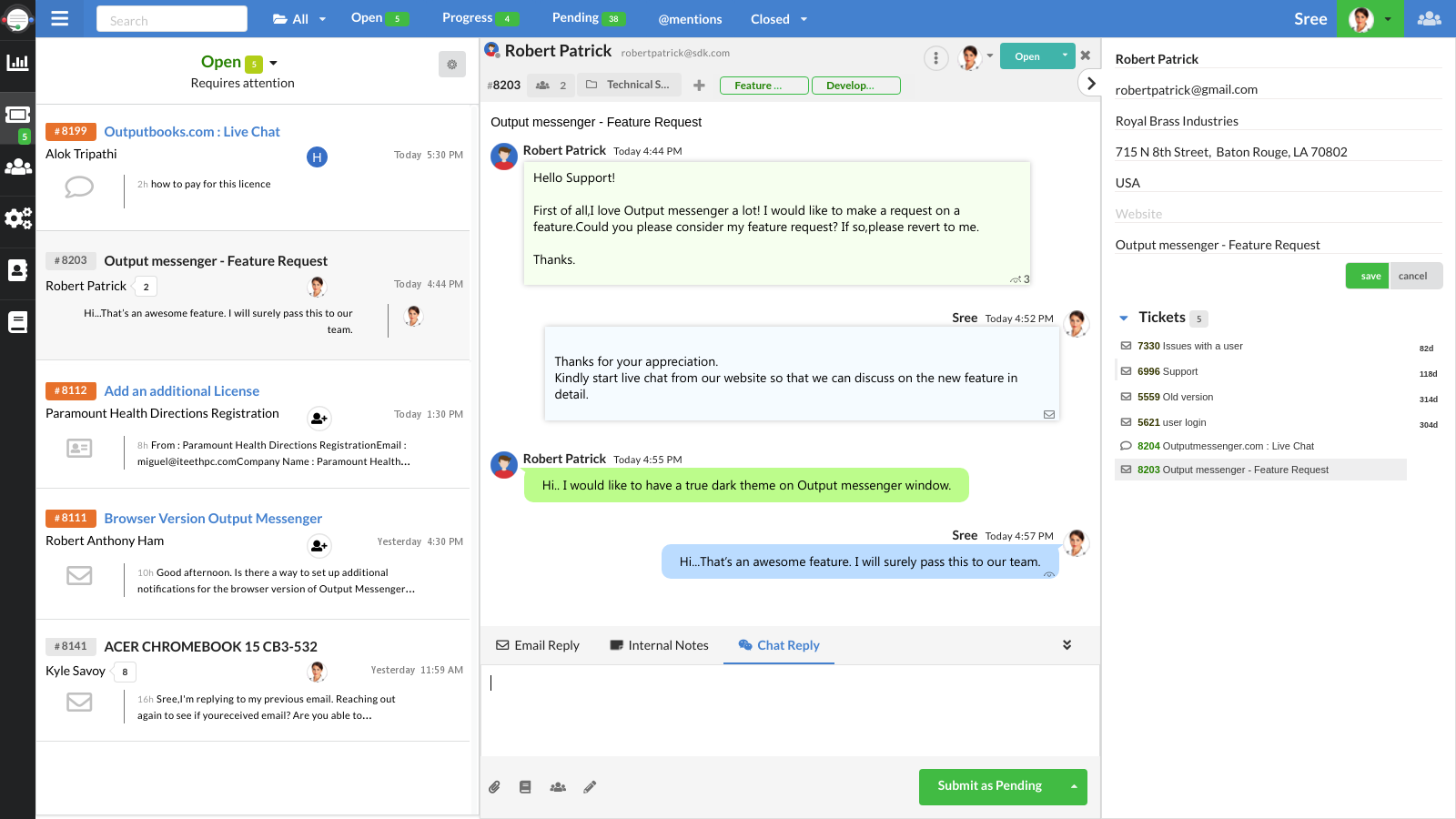Image resolution: width=1456 pixels, height=819 pixels.
Task: Open the settings gears icon in sidebar
Action: tap(17, 218)
